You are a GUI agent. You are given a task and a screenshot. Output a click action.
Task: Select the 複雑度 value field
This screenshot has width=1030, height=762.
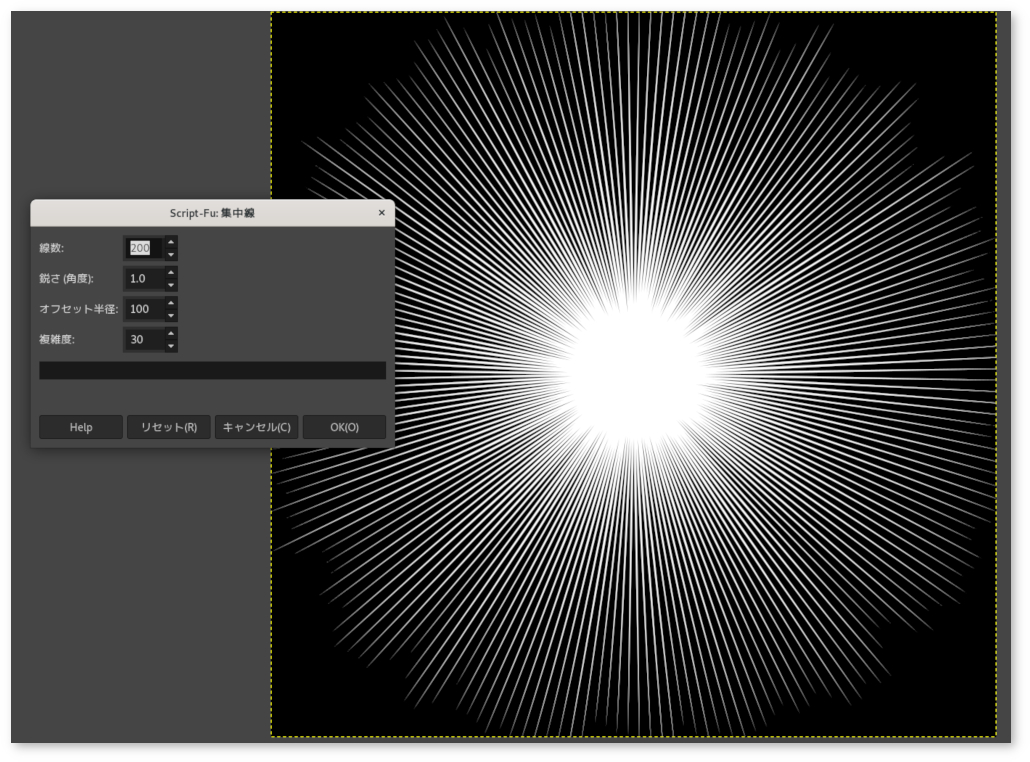click(143, 340)
